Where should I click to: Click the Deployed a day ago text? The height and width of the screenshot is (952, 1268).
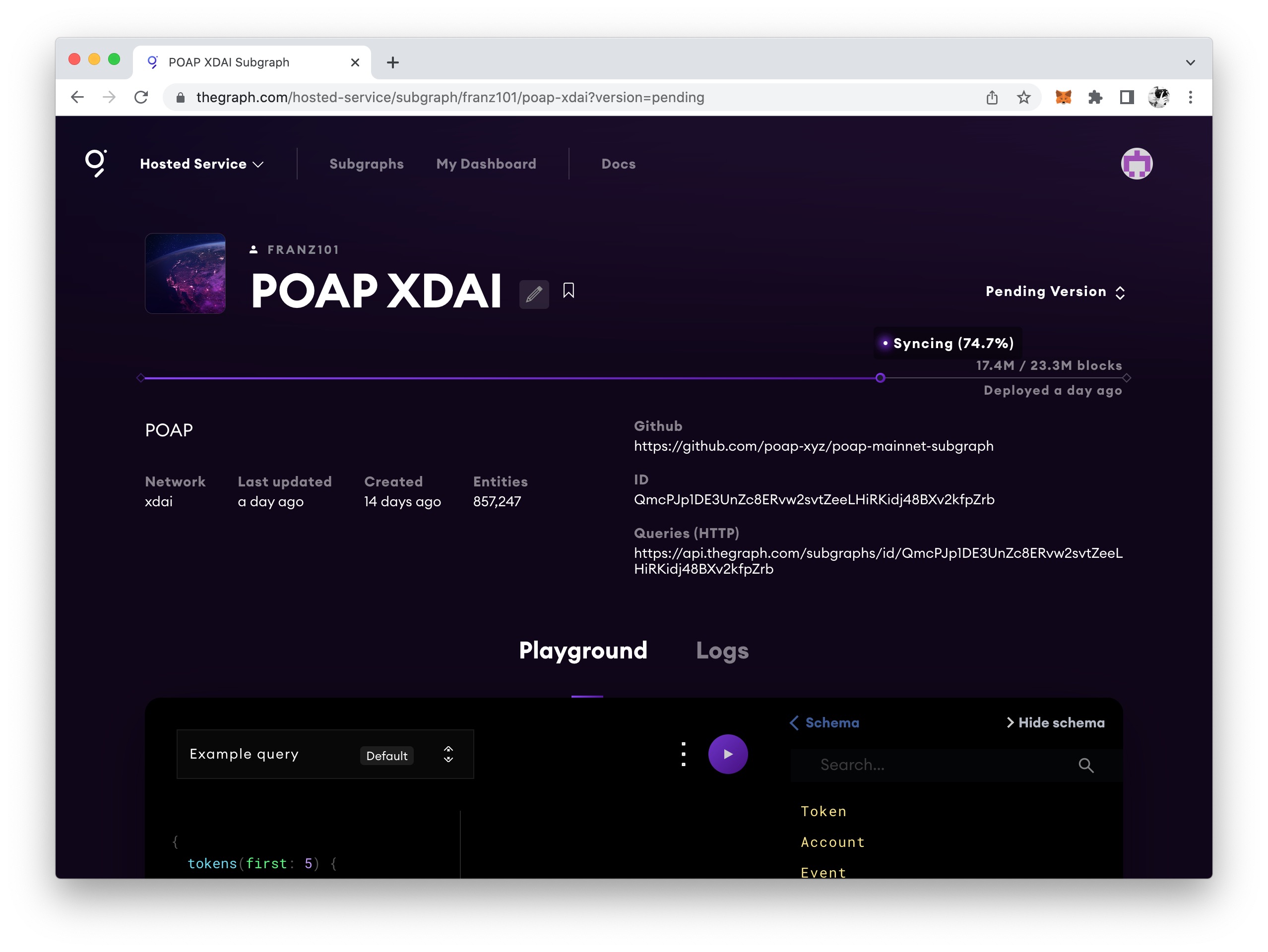tap(1053, 391)
